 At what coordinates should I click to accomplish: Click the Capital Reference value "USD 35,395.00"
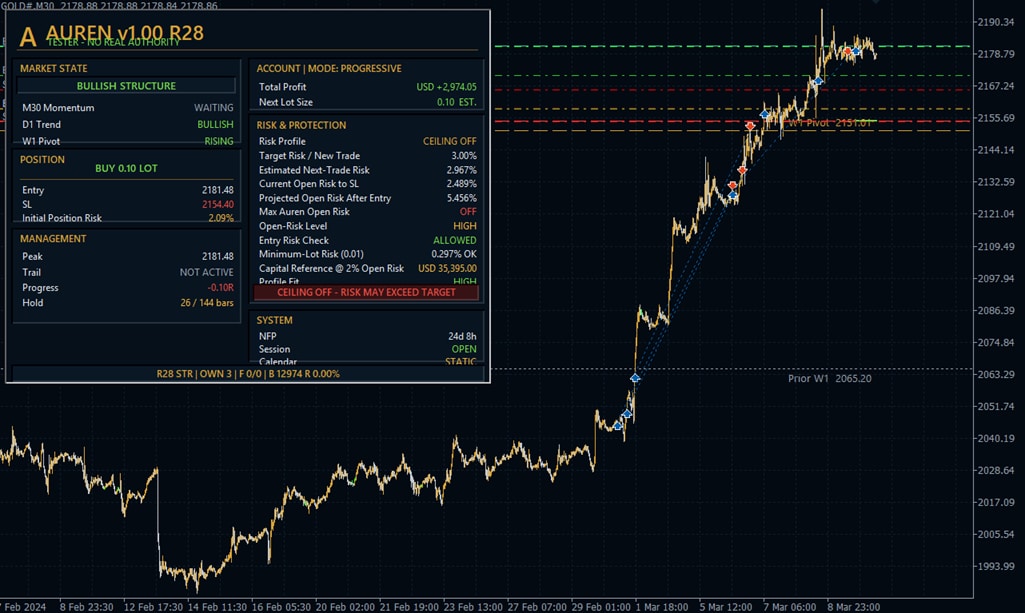(x=448, y=269)
